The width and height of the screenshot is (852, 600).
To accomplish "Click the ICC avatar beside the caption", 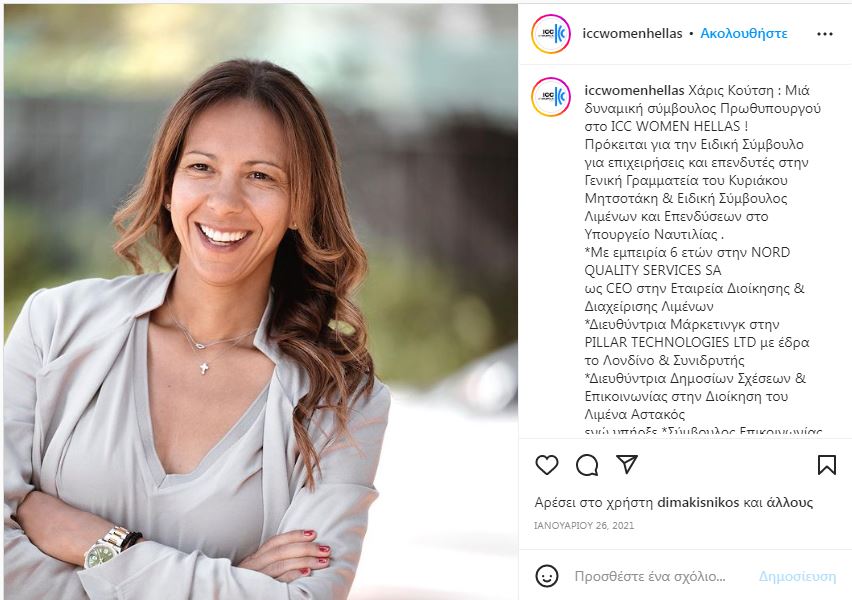I will point(551,97).
